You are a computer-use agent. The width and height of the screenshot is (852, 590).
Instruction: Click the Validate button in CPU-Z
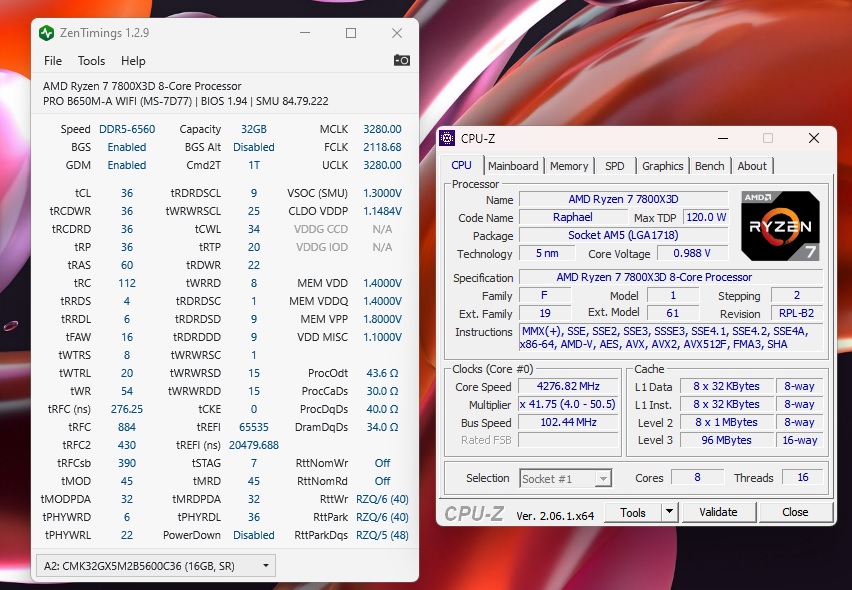pos(718,512)
